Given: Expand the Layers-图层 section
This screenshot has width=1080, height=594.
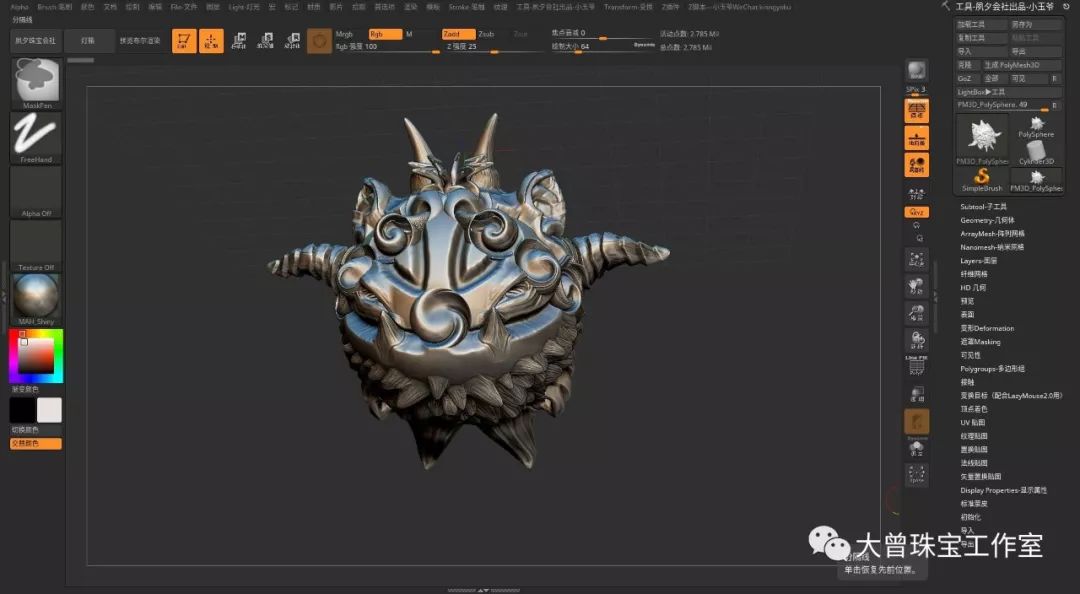Looking at the screenshot, I should 978,261.
